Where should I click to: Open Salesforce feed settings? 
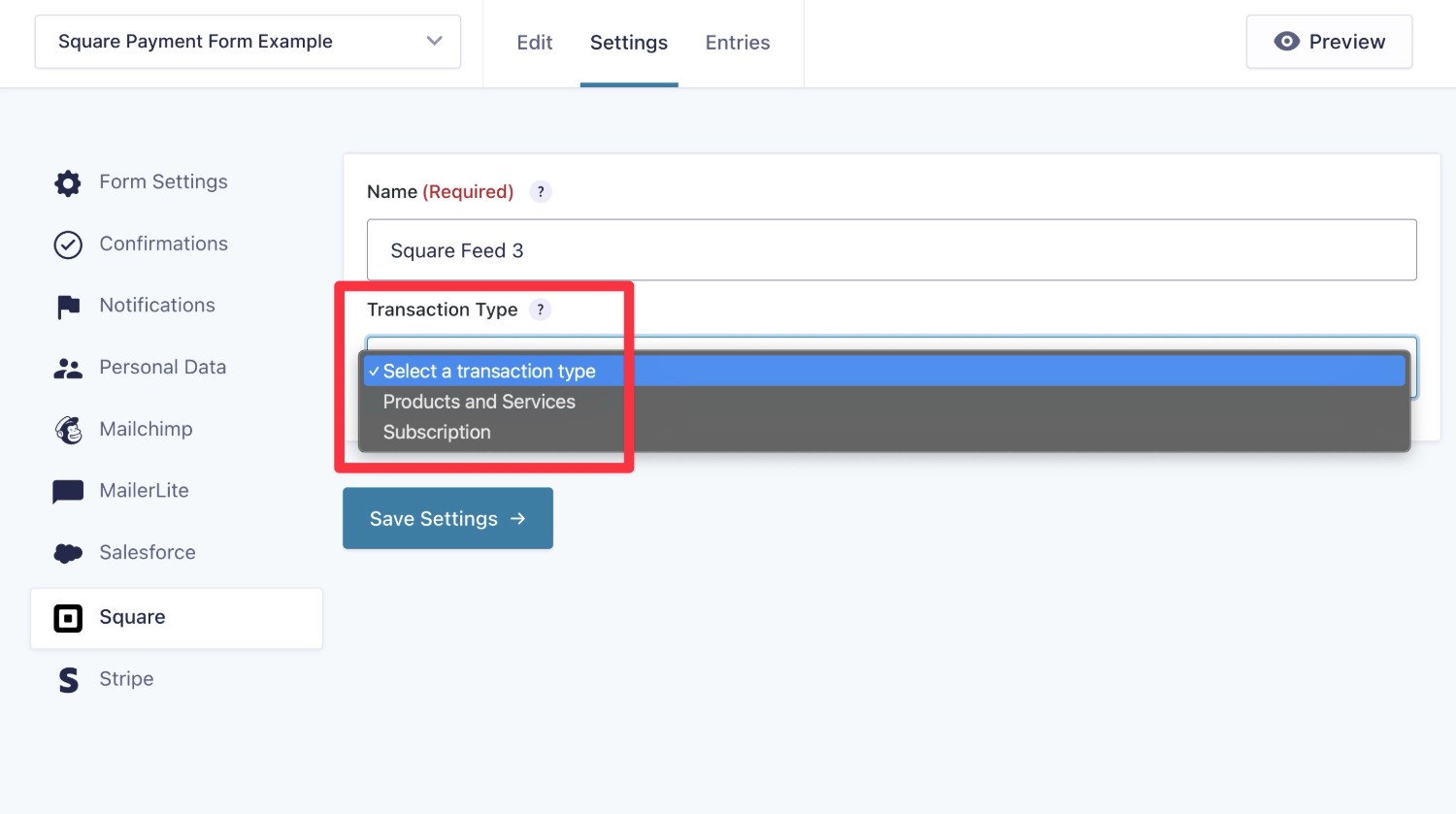point(148,553)
